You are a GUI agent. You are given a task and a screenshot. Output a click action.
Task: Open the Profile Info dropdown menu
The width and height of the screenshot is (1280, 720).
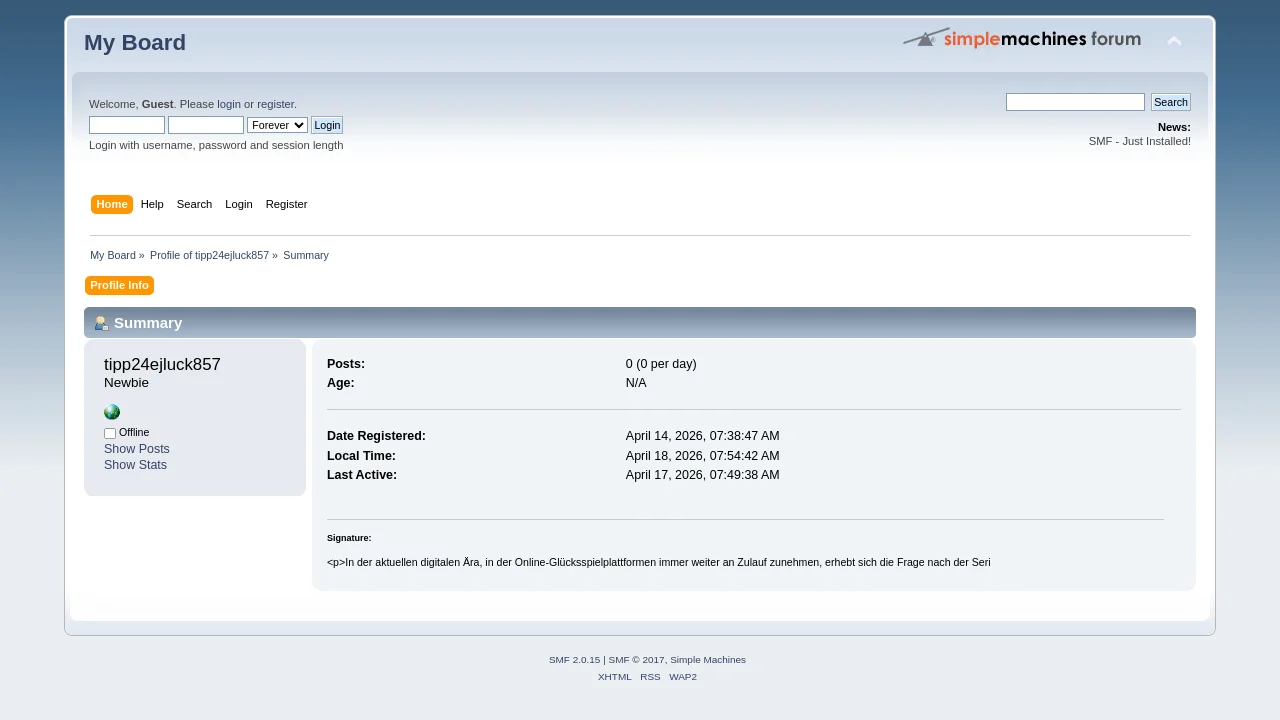tap(119, 286)
